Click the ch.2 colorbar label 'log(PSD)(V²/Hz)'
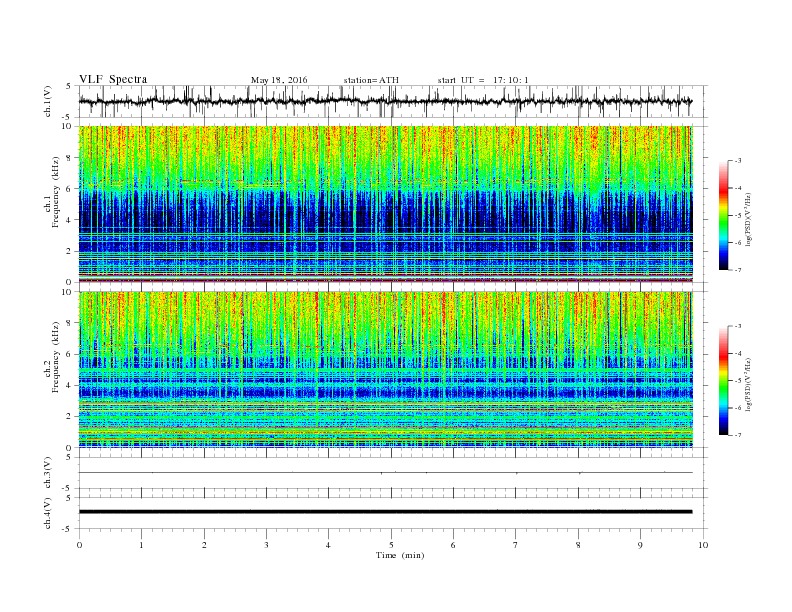 pyautogui.click(x=748, y=384)
